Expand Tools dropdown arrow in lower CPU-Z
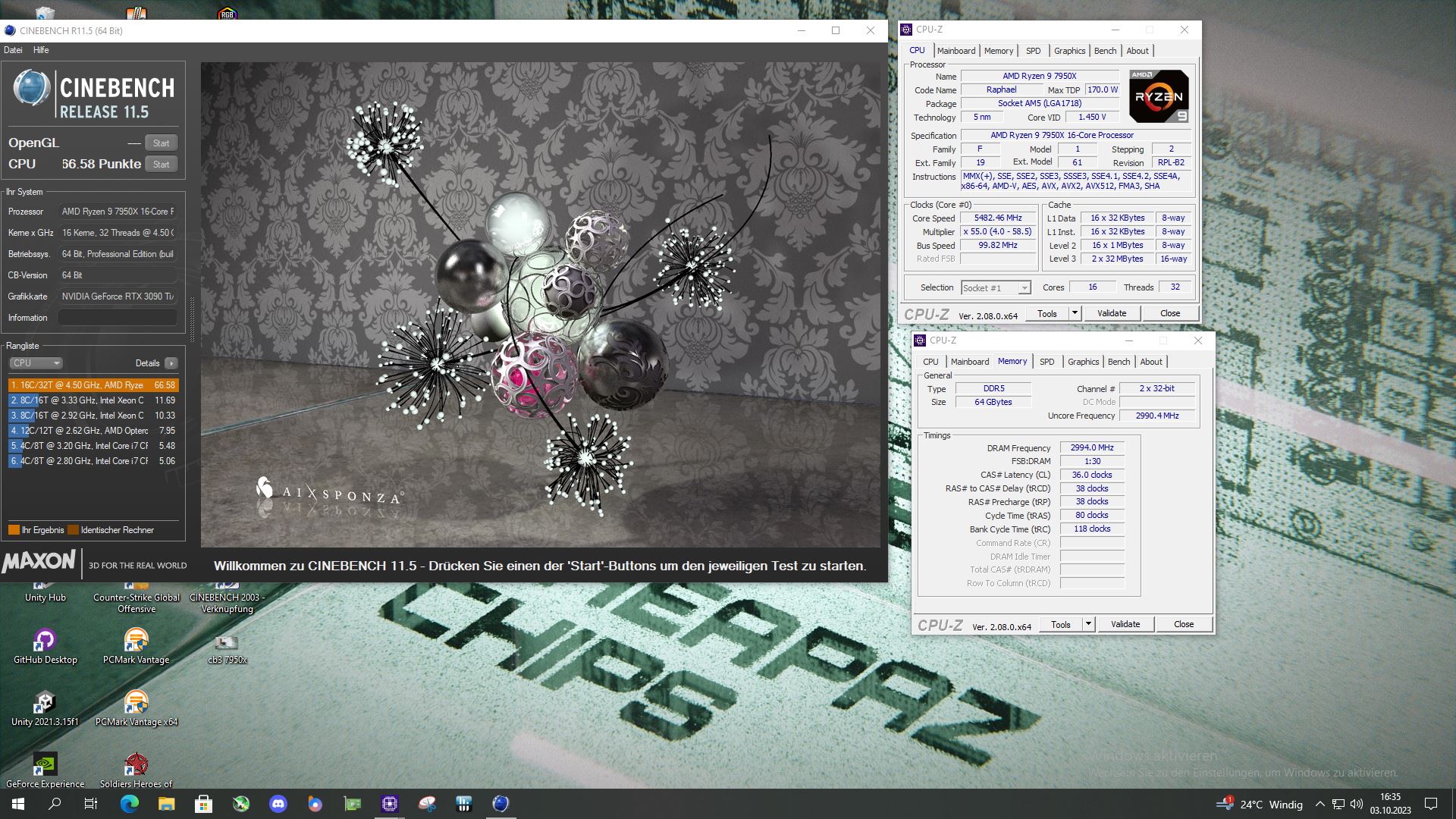Screen dimensions: 1456x819 pyautogui.click(x=1088, y=624)
